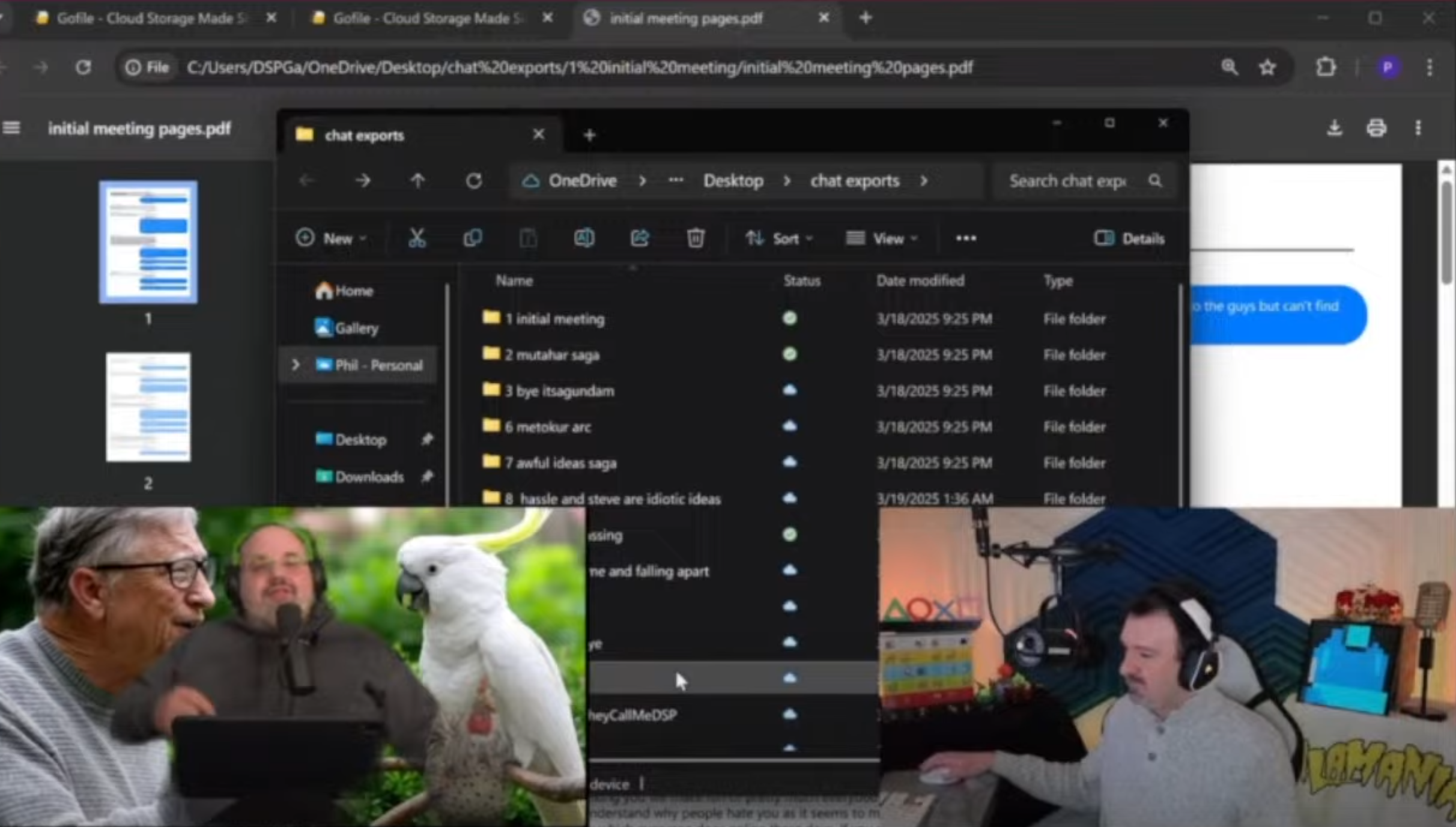Screen dimensions: 1456x827
Task: Close the initial meeting pages.pdf browser tab
Action: 824,18
